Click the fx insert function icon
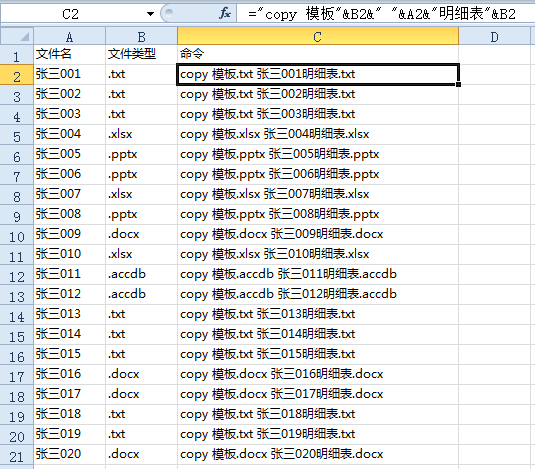 (225, 14)
